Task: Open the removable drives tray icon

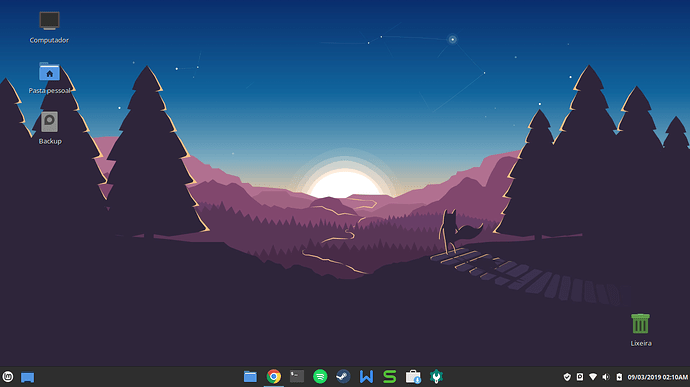Action: pos(580,377)
